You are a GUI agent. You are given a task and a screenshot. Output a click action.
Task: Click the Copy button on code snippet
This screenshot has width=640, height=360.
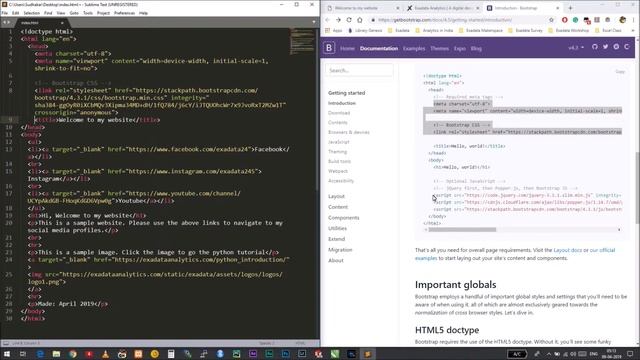[x=620, y=72]
